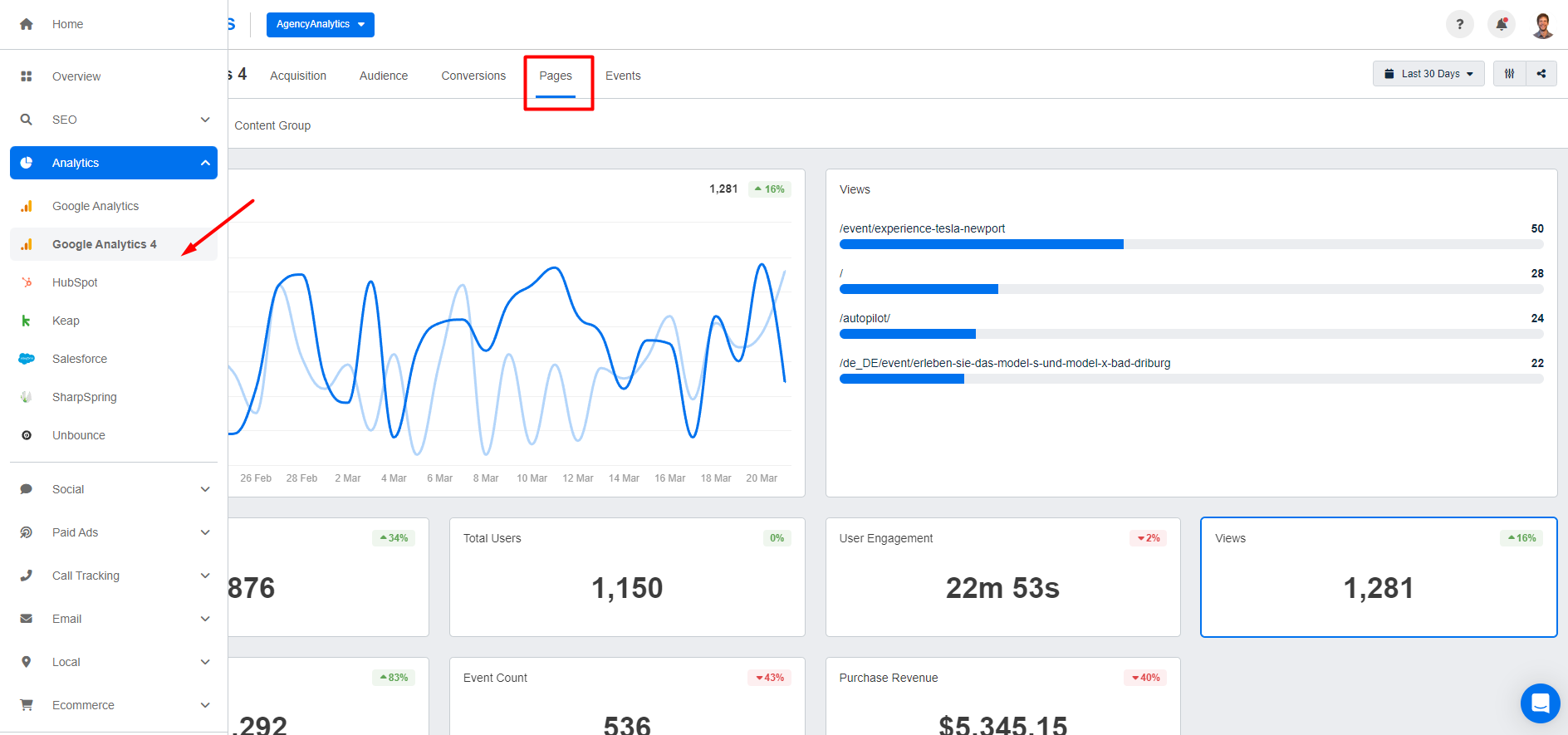Click the Home icon in sidebar

pyautogui.click(x=27, y=24)
